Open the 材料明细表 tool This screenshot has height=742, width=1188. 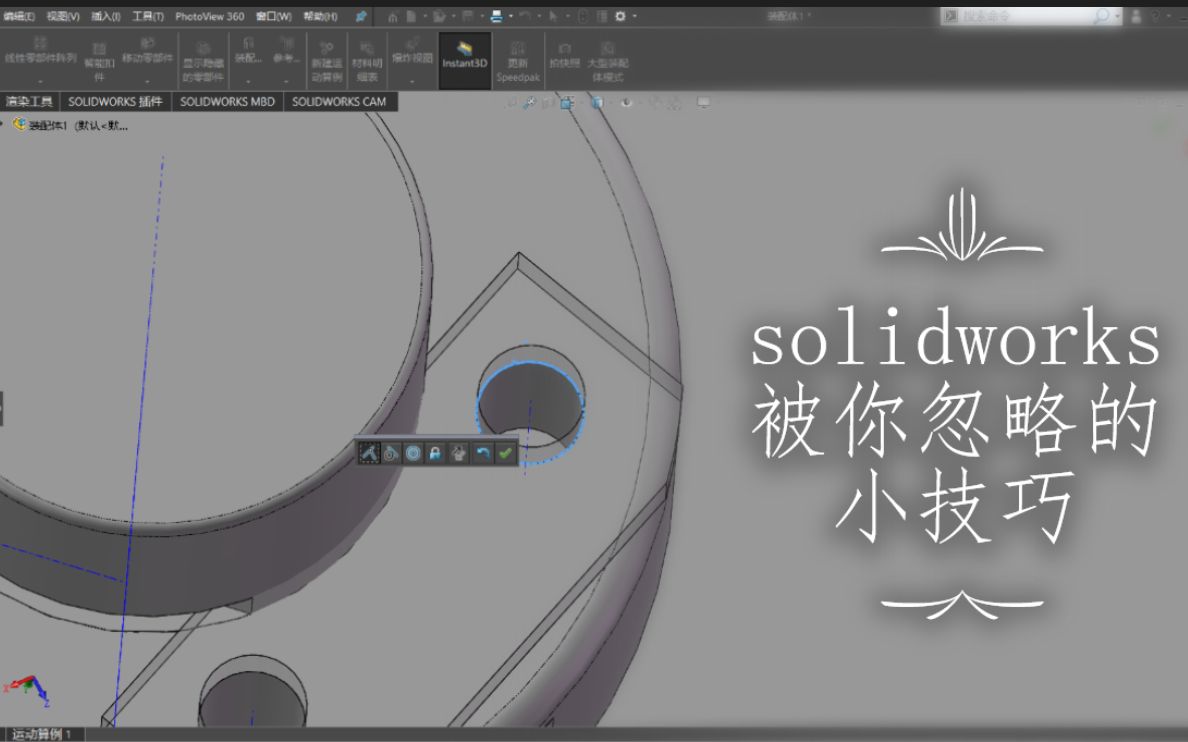(x=368, y=58)
